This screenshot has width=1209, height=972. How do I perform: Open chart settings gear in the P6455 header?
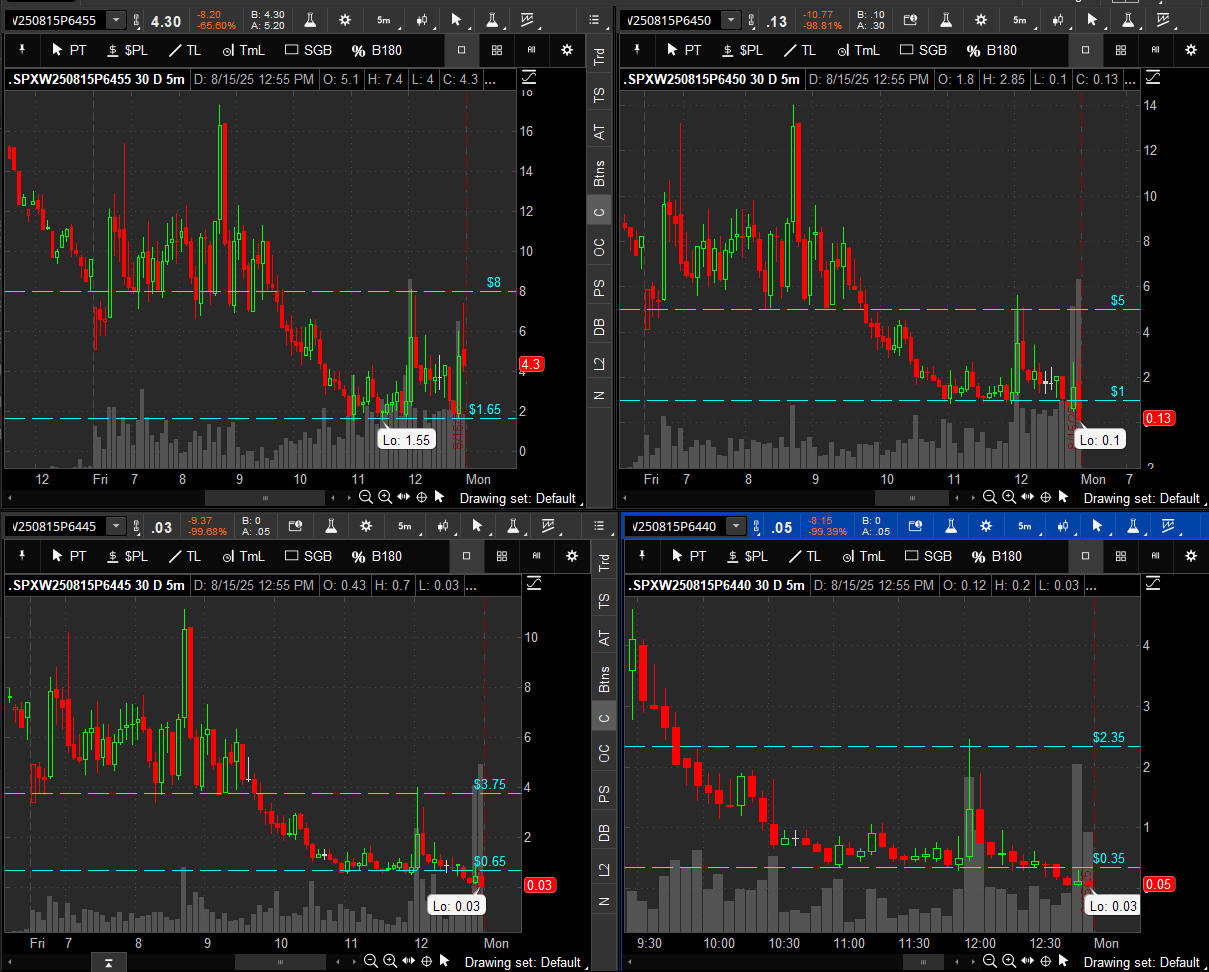[x=345, y=20]
